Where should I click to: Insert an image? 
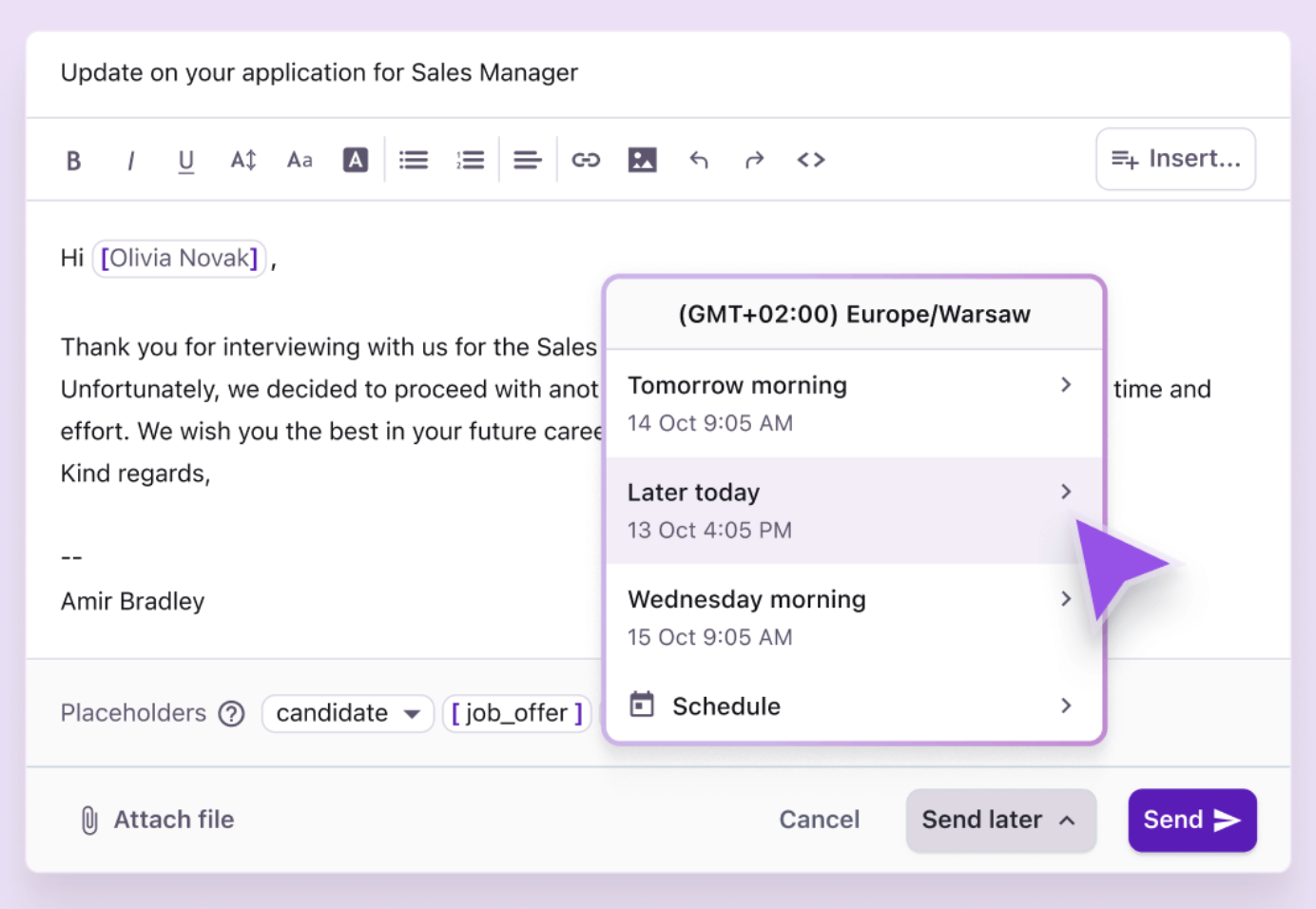pyautogui.click(x=643, y=160)
